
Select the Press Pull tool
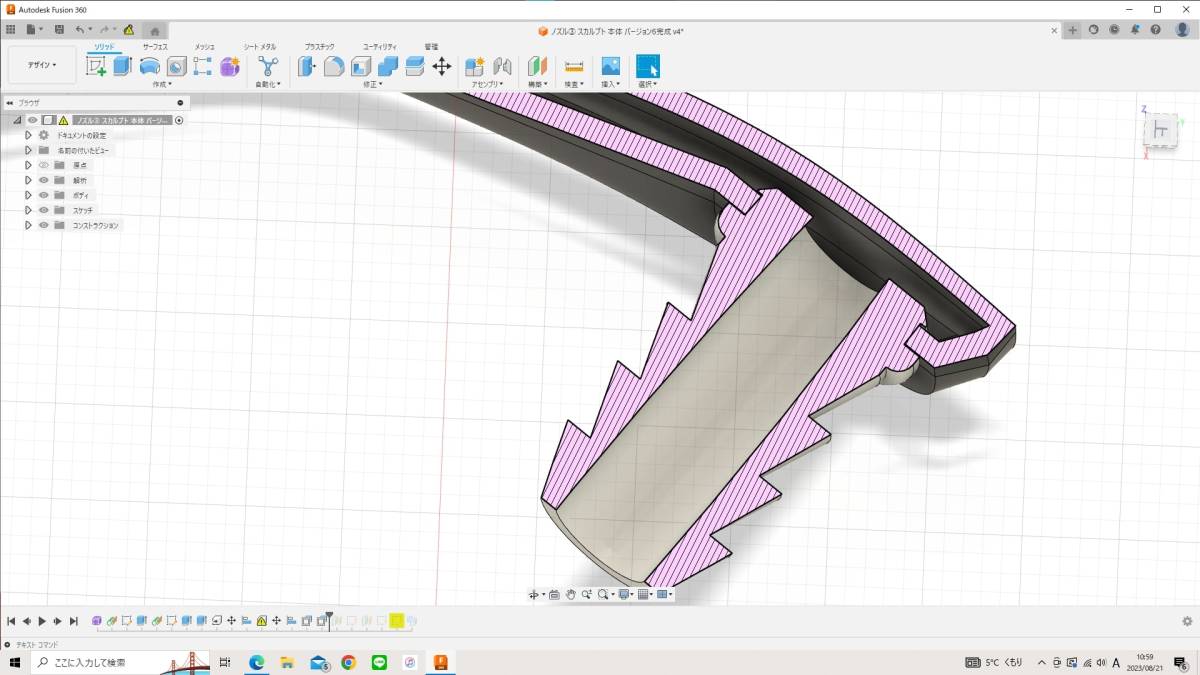click(x=307, y=66)
